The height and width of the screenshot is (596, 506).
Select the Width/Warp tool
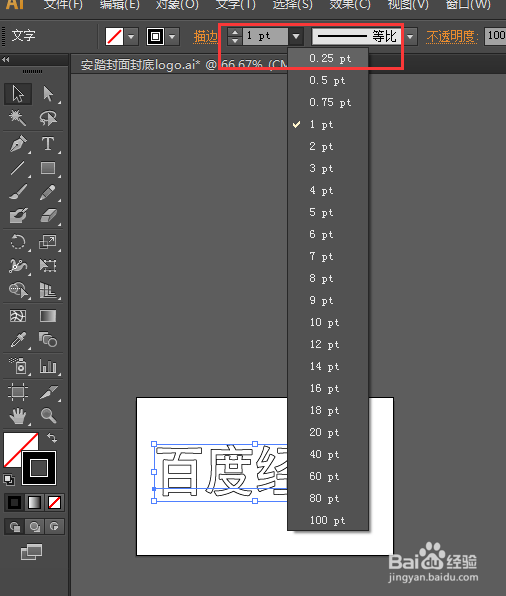18,266
